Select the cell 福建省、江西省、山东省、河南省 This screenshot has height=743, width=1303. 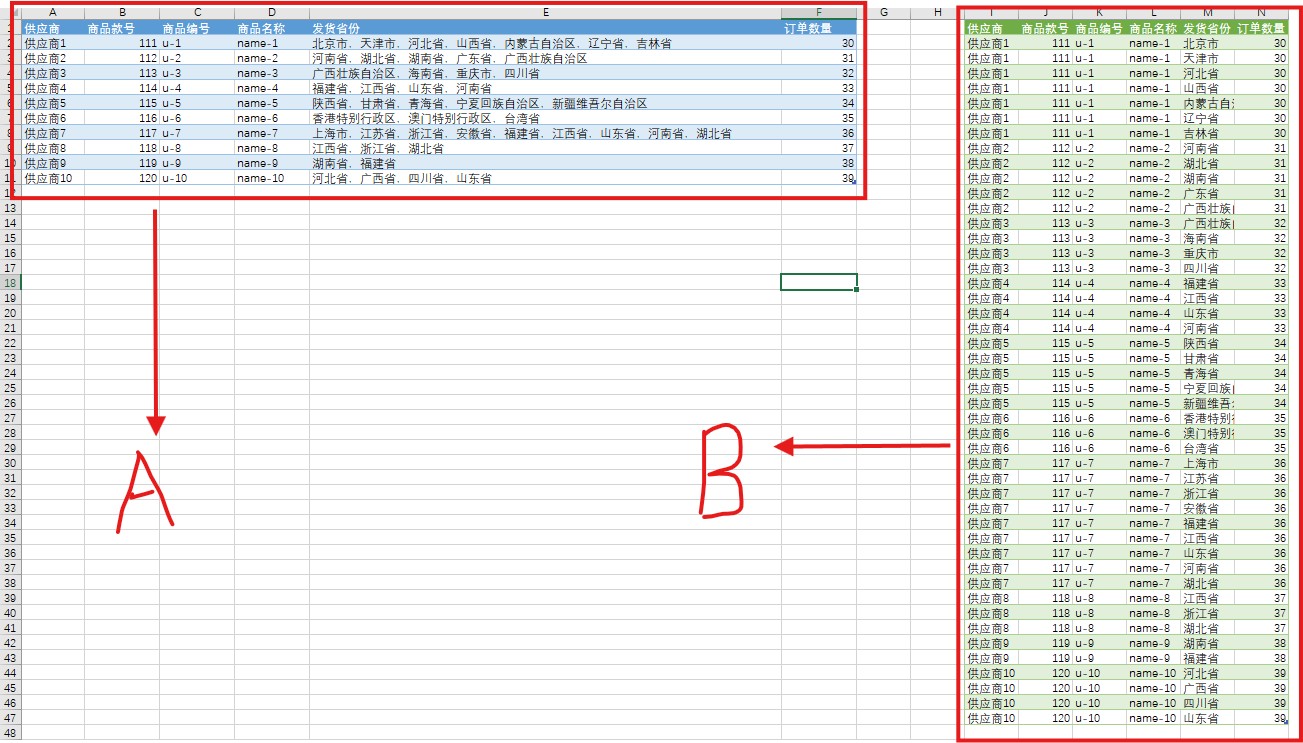pos(545,88)
